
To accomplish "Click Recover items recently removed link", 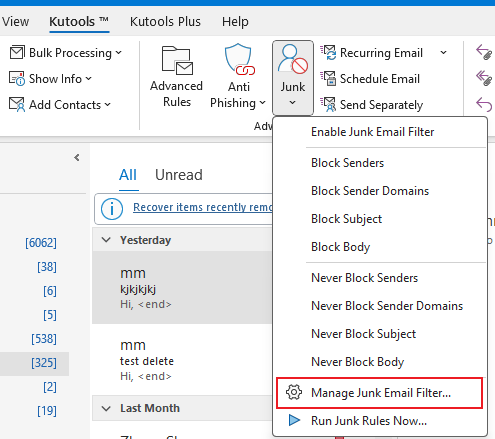I will tap(203, 207).
